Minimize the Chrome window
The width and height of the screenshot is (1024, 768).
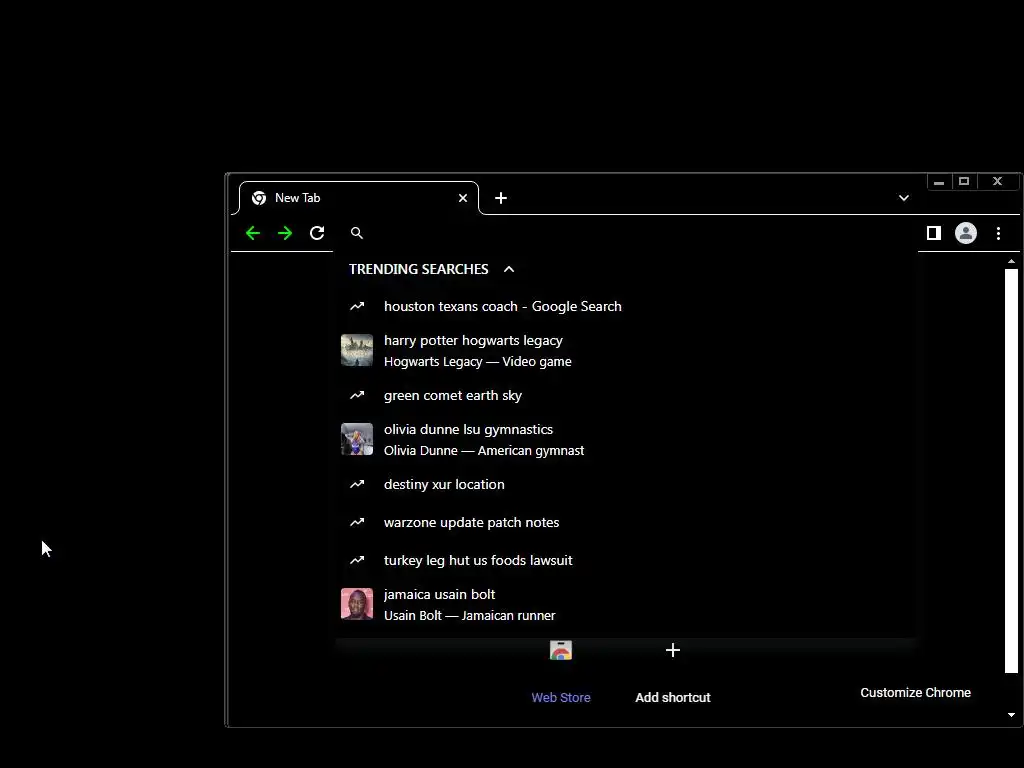point(939,182)
